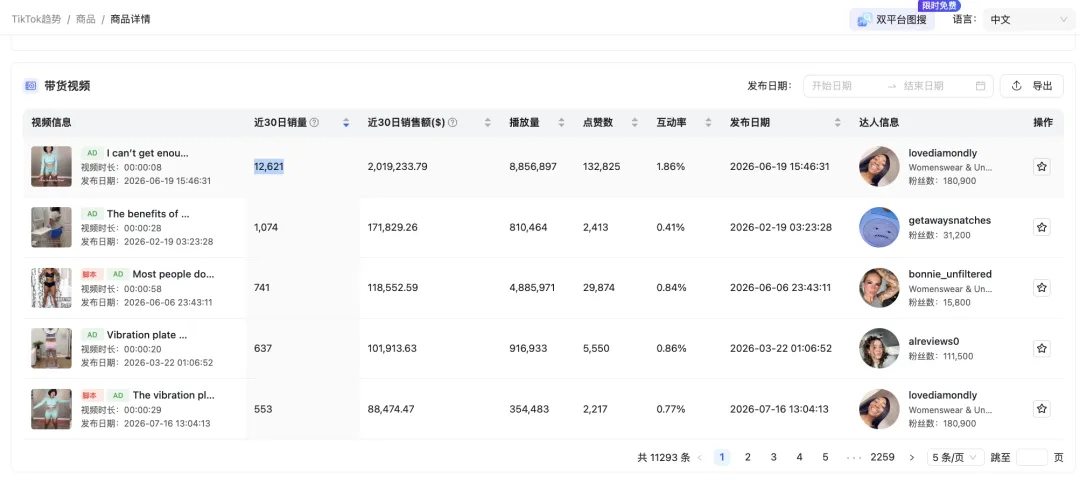Viewport: 1080px width, 482px height.
Task: Click engagement rate 0.41%
Action: 671,227
